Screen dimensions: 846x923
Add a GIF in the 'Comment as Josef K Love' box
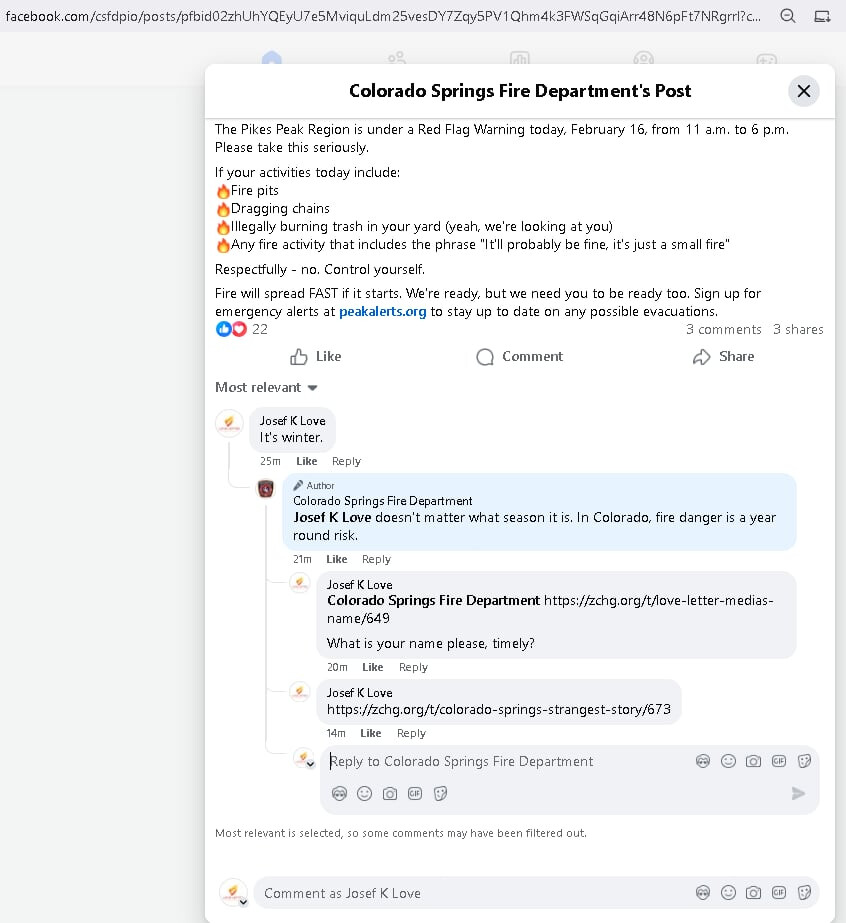779,893
